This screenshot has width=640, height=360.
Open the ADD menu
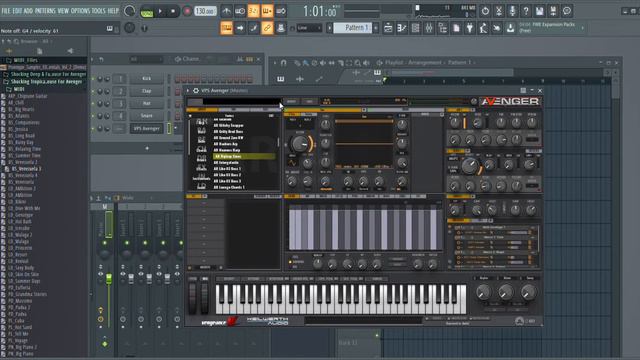[x=28, y=11]
